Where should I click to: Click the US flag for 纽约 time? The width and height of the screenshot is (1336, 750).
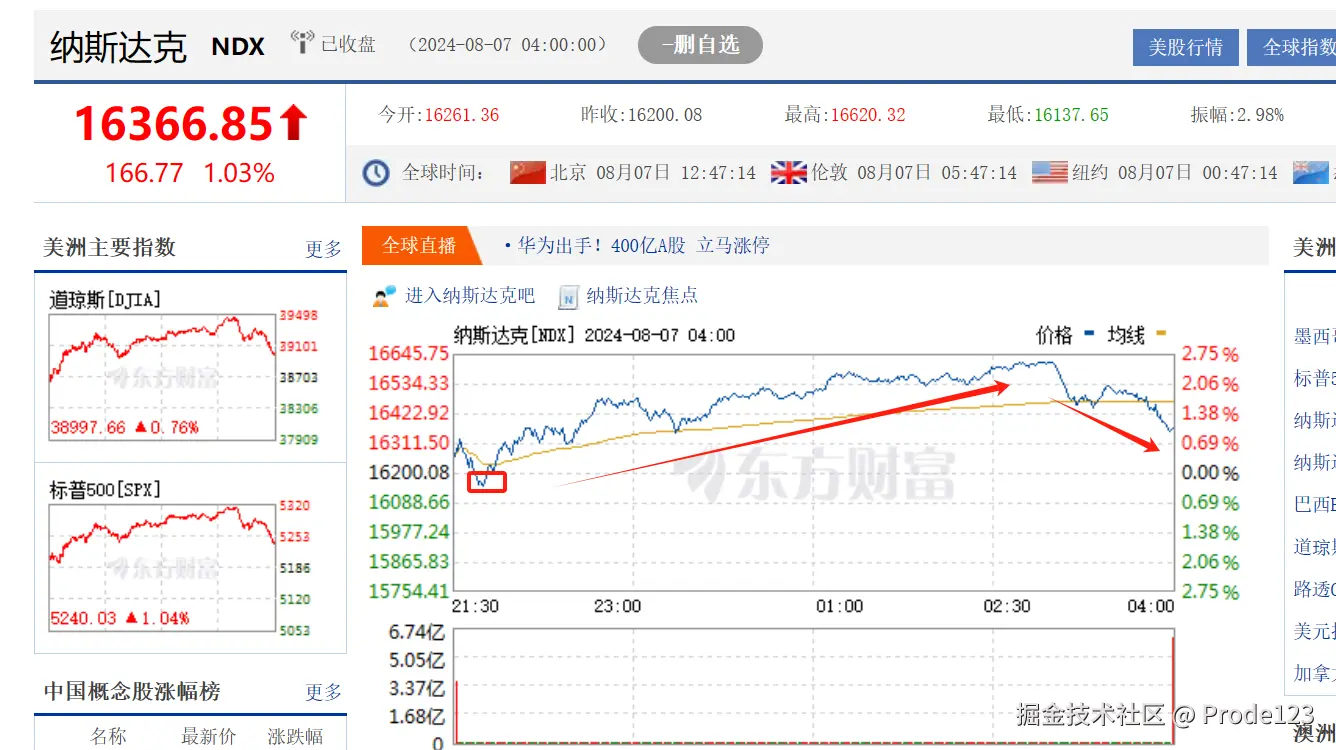coord(1050,172)
